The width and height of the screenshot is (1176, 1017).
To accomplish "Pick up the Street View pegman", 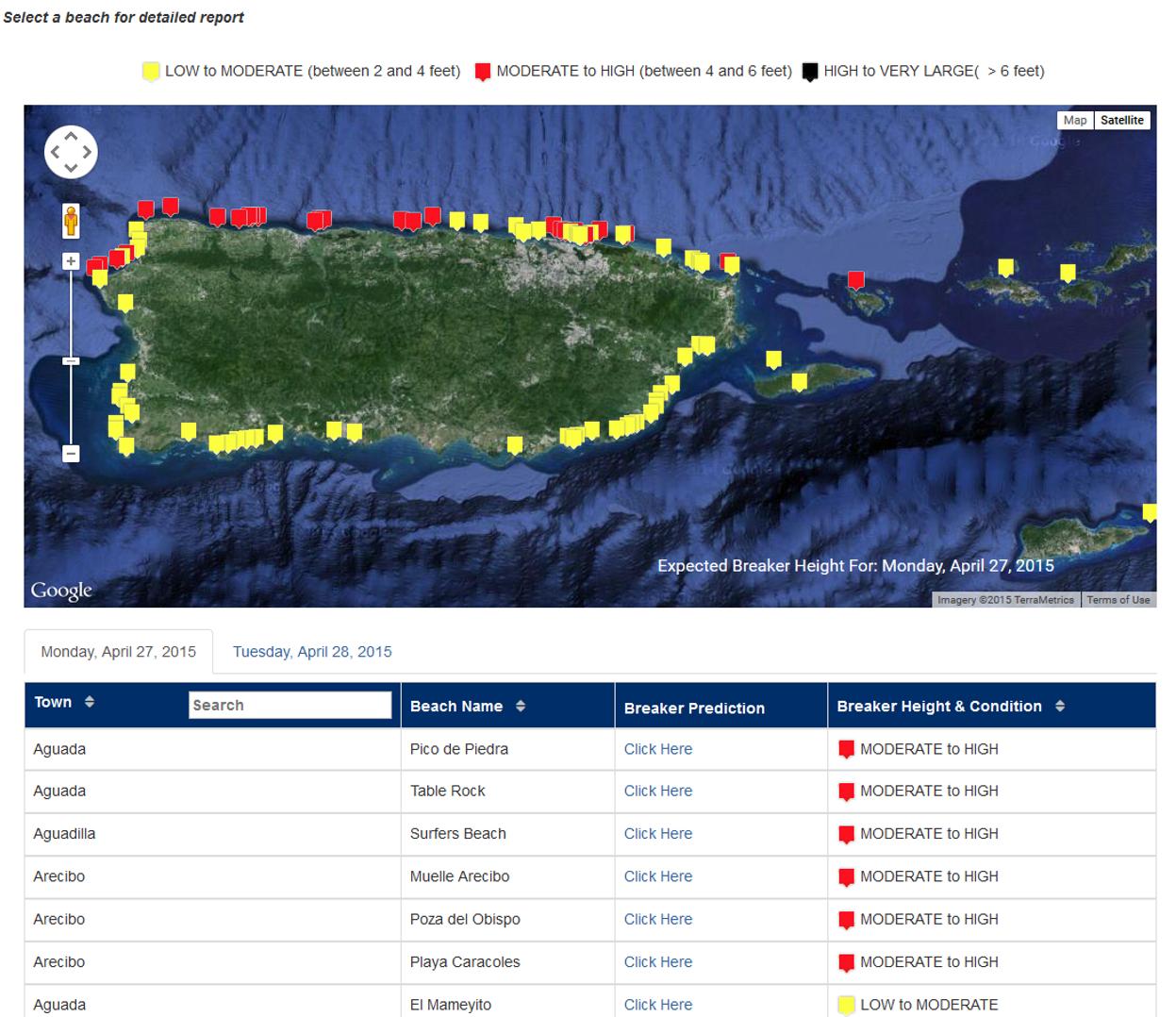I will pos(71,221).
